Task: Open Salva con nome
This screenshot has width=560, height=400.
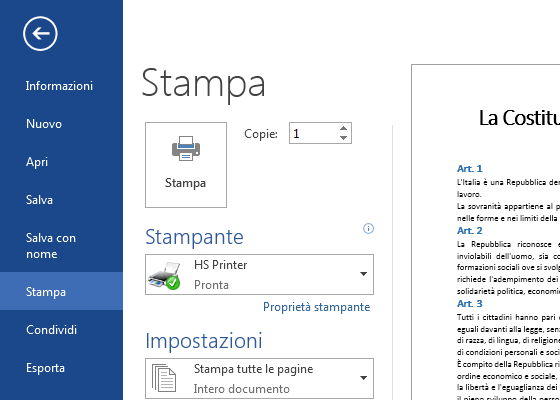Action: click(51, 246)
